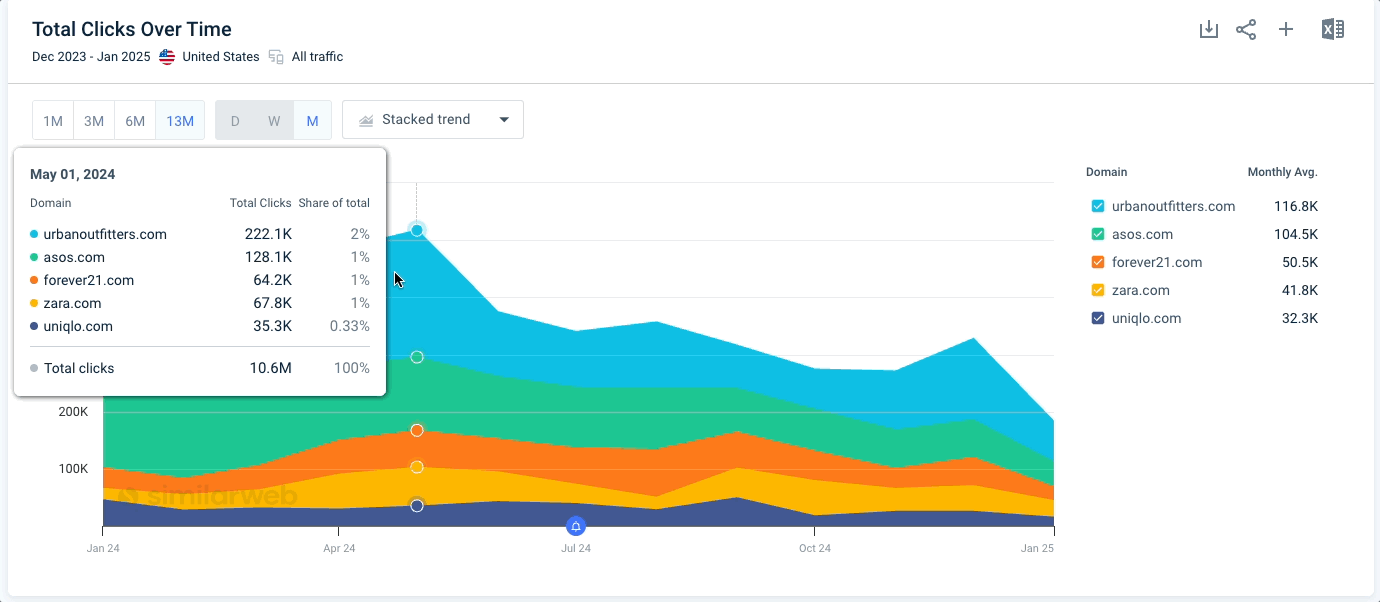This screenshot has height=602, width=1380.
Task: Click urbanoutfitters.com label in legend
Action: pyautogui.click(x=1173, y=206)
